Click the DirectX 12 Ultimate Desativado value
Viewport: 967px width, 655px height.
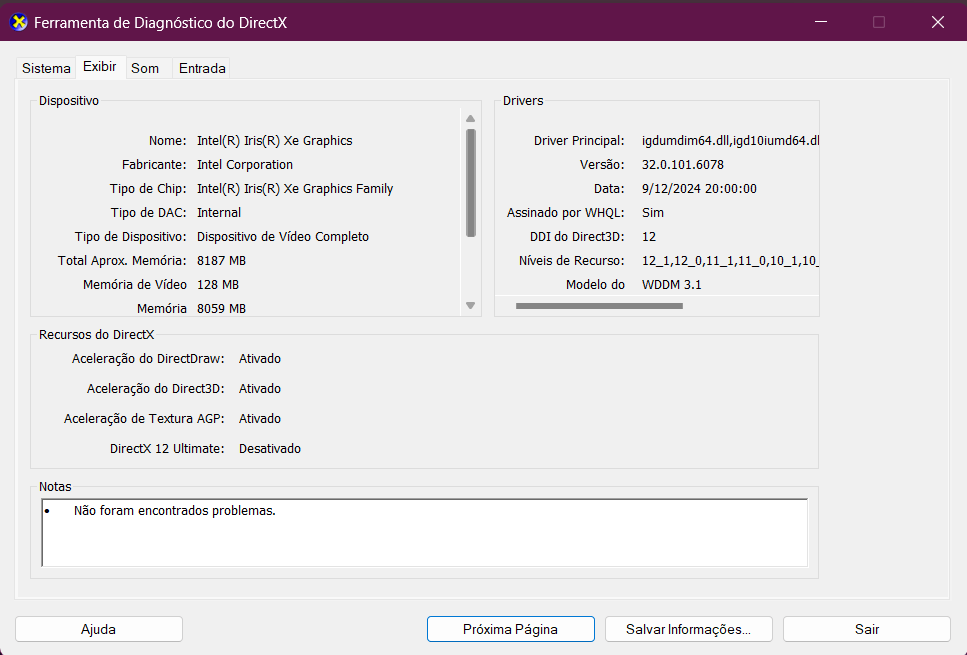[x=270, y=449]
